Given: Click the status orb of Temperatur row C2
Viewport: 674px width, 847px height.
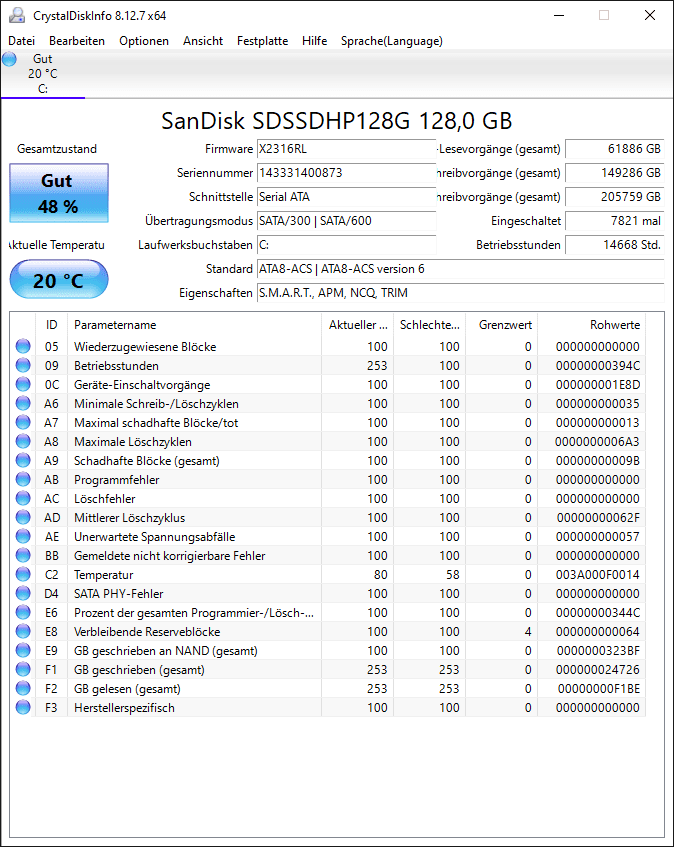Looking at the screenshot, I should click(x=23, y=574).
